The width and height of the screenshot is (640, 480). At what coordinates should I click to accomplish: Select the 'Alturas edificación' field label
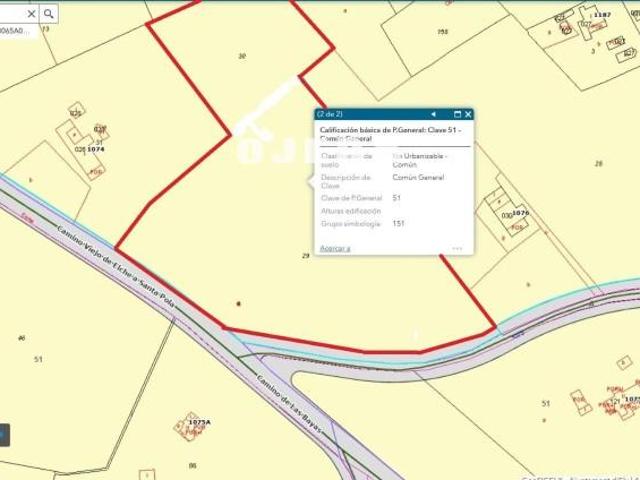click(x=351, y=211)
